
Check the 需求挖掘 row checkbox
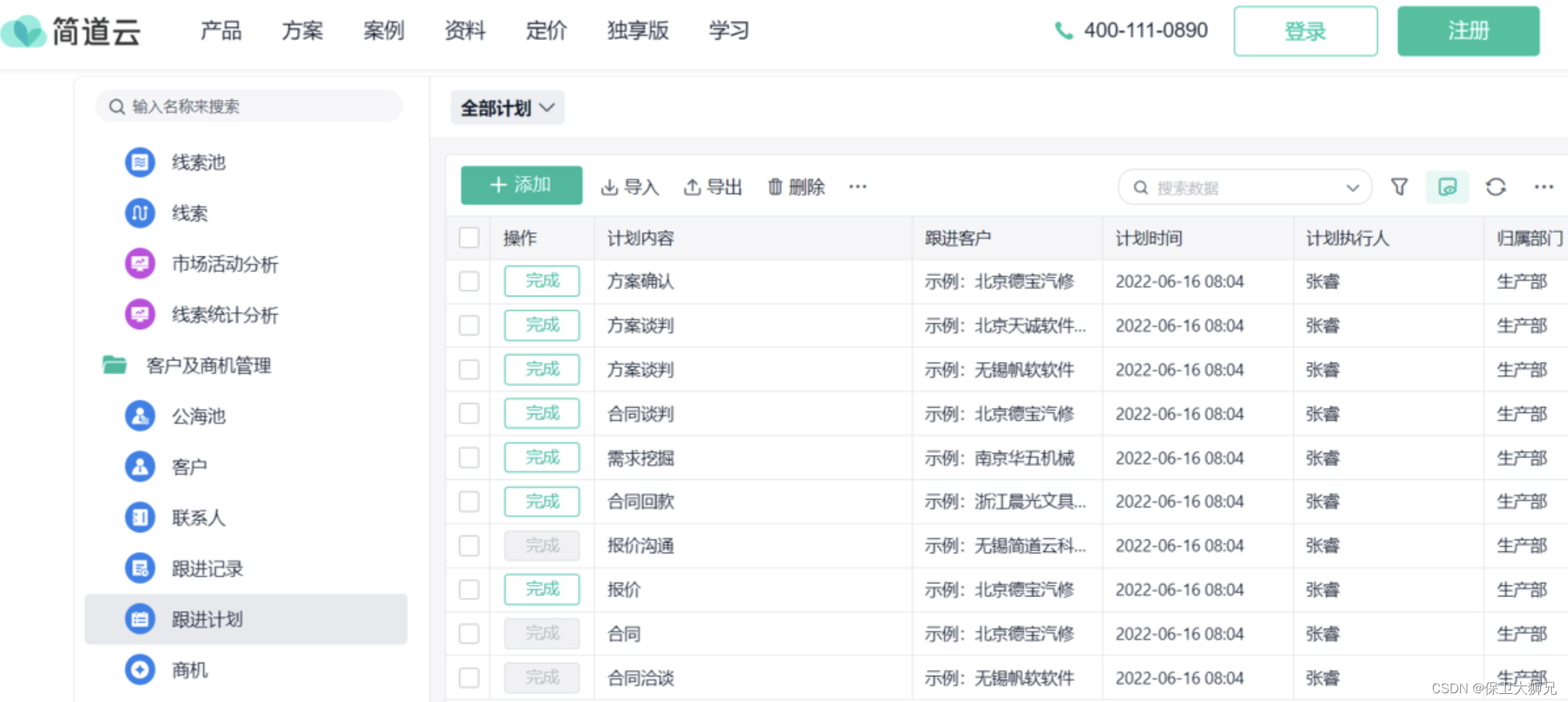[x=469, y=457]
